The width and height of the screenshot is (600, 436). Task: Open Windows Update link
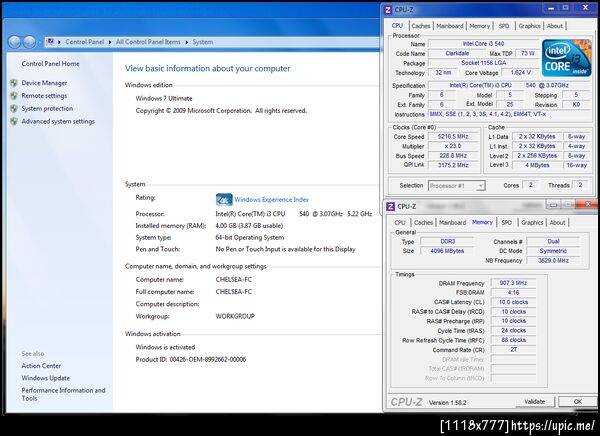(x=46, y=378)
